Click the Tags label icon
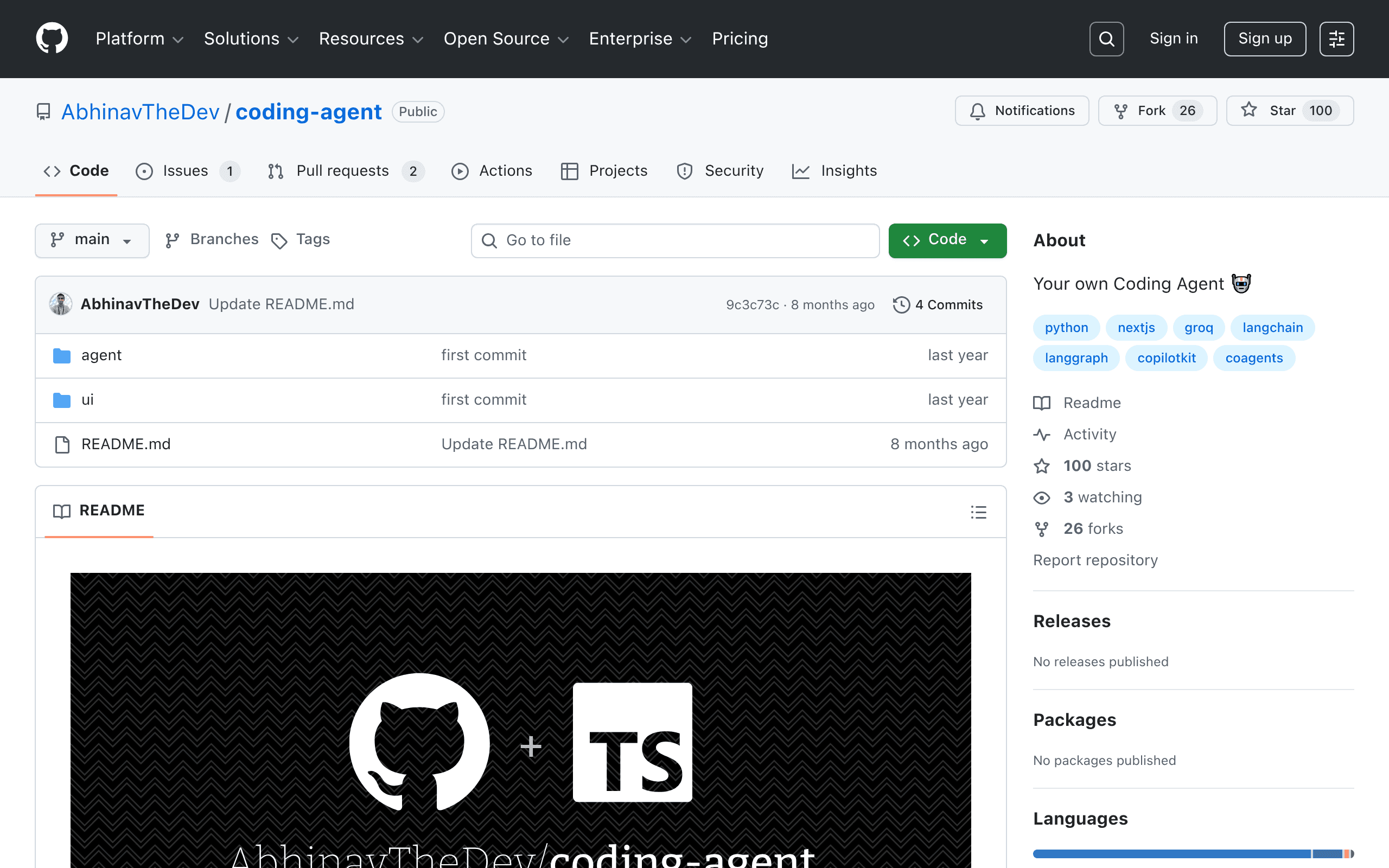This screenshot has width=1389, height=868. (279, 241)
